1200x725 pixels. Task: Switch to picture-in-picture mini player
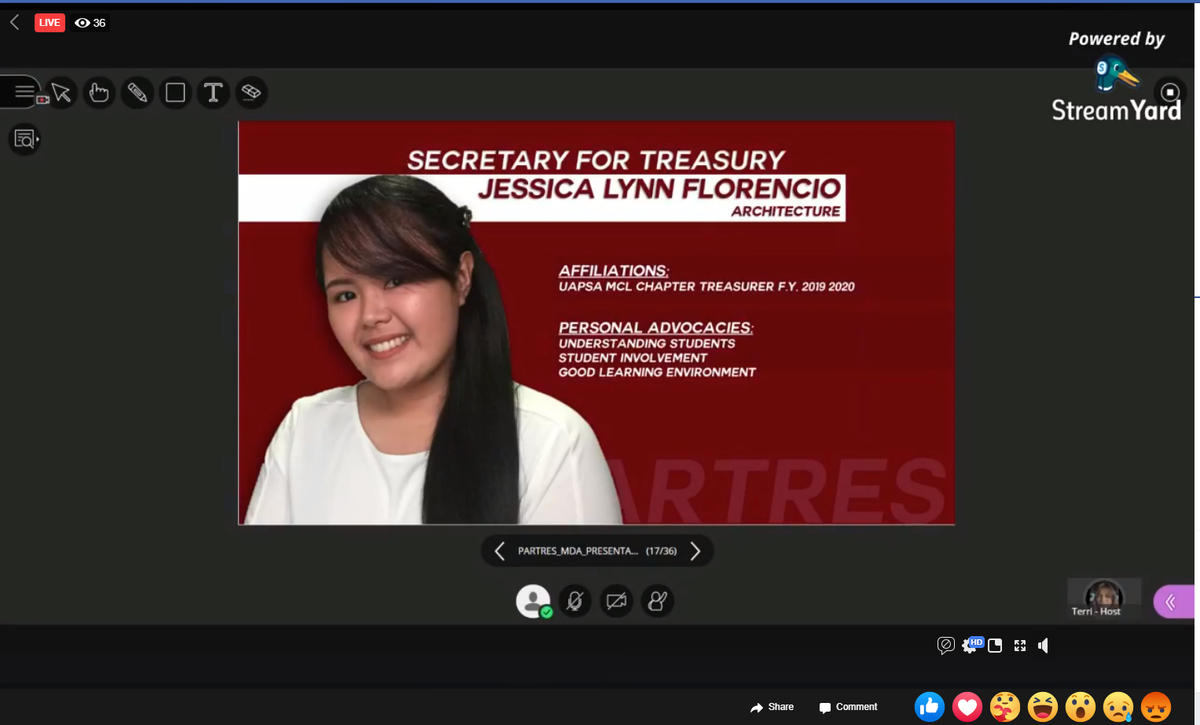click(995, 646)
